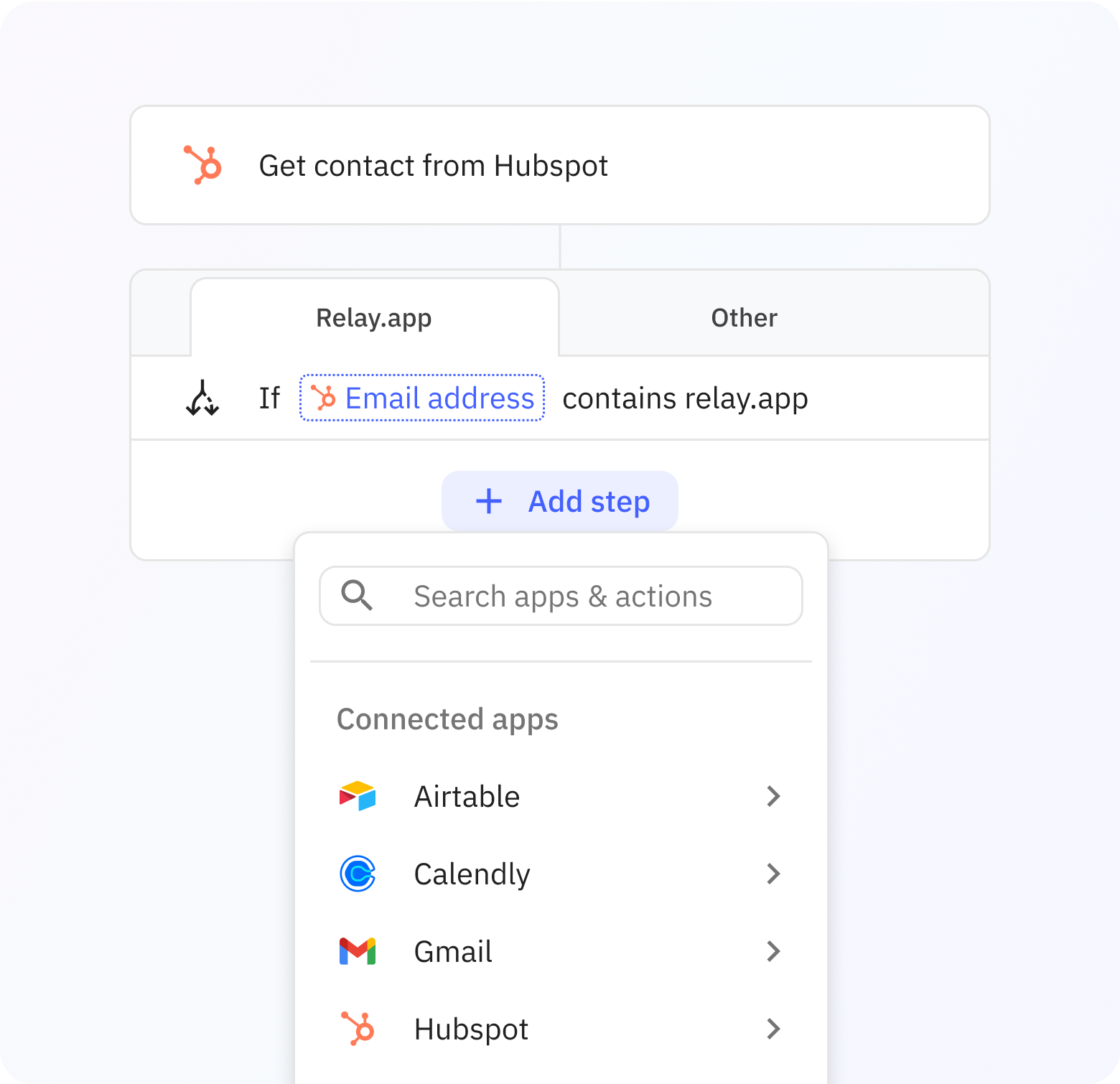Click the plus icon on Add step
The width and height of the screenshot is (1120, 1084).
click(488, 501)
